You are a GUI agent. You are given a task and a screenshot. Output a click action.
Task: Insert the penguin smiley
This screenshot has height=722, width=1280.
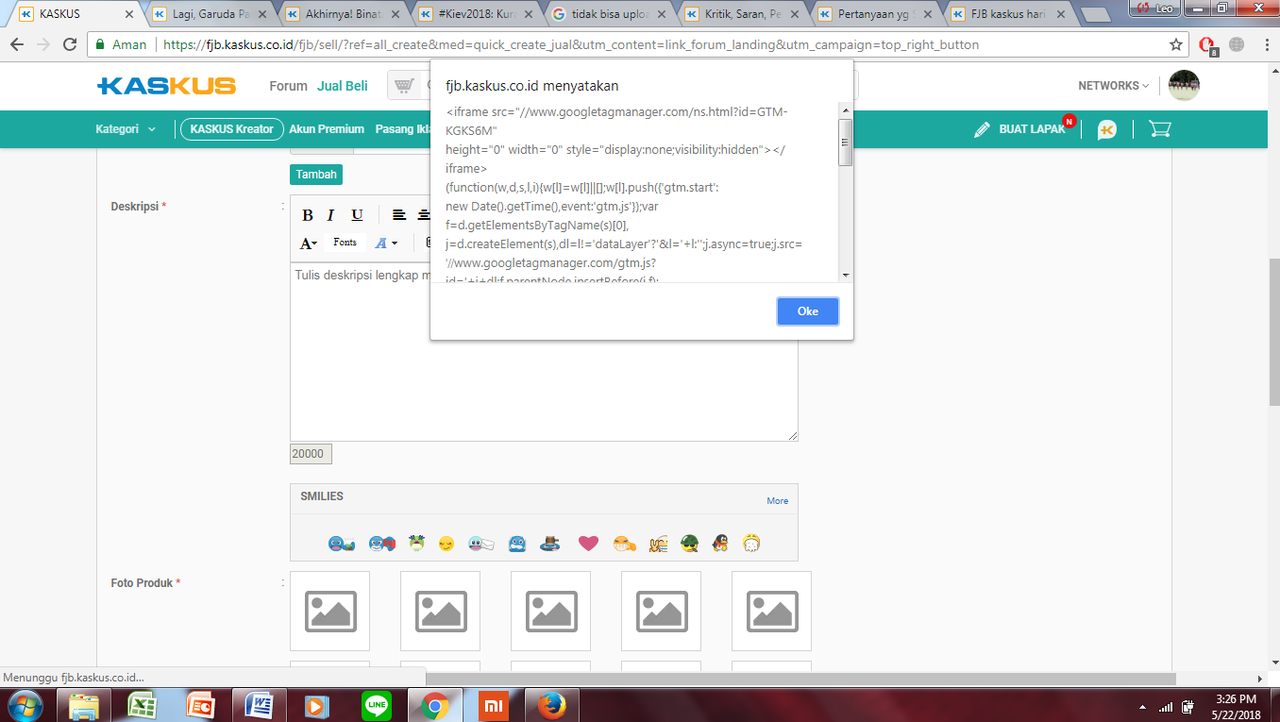pyautogui.click(x=719, y=543)
